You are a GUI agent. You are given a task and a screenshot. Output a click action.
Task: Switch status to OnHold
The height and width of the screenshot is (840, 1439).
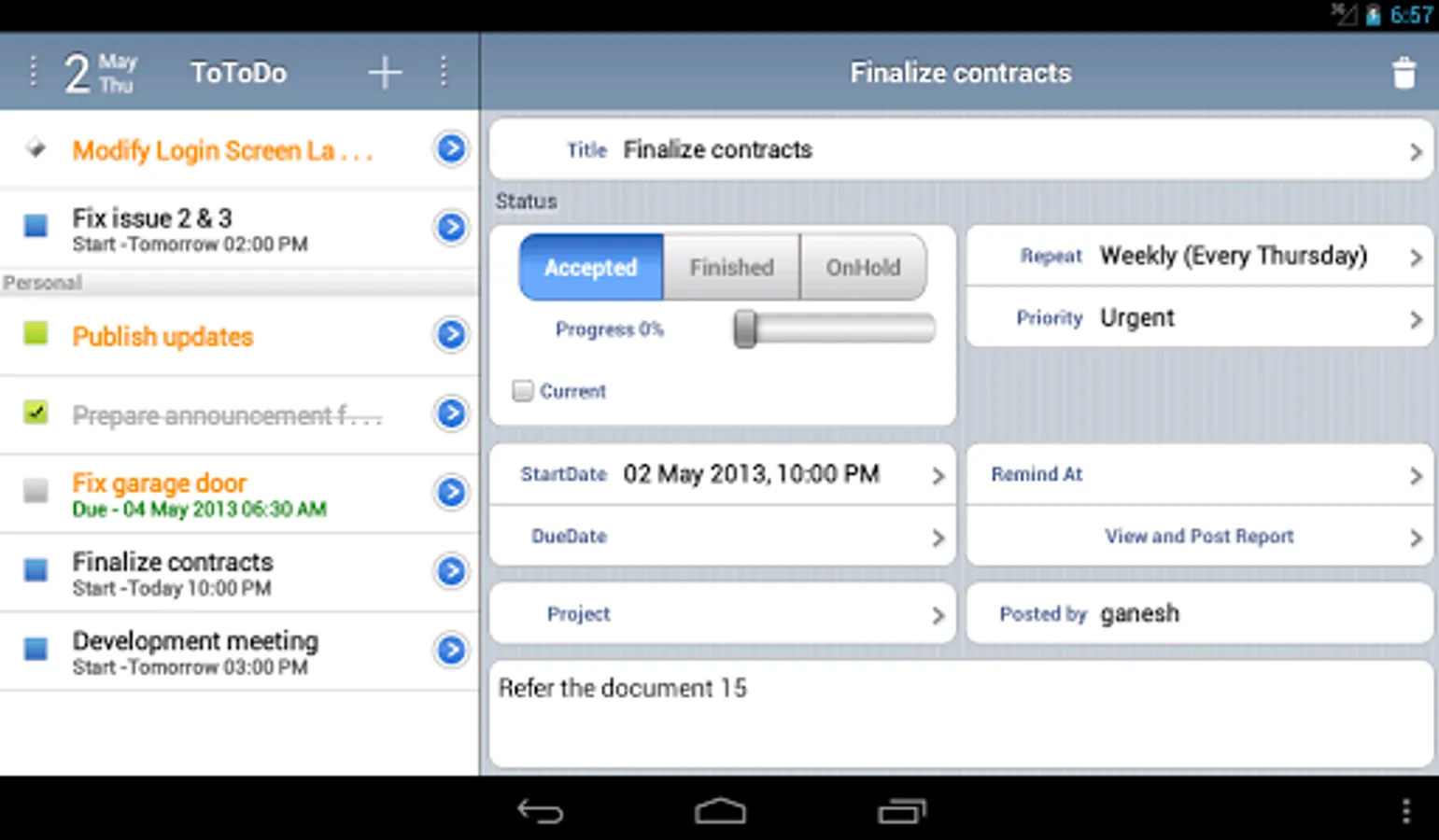(x=864, y=267)
